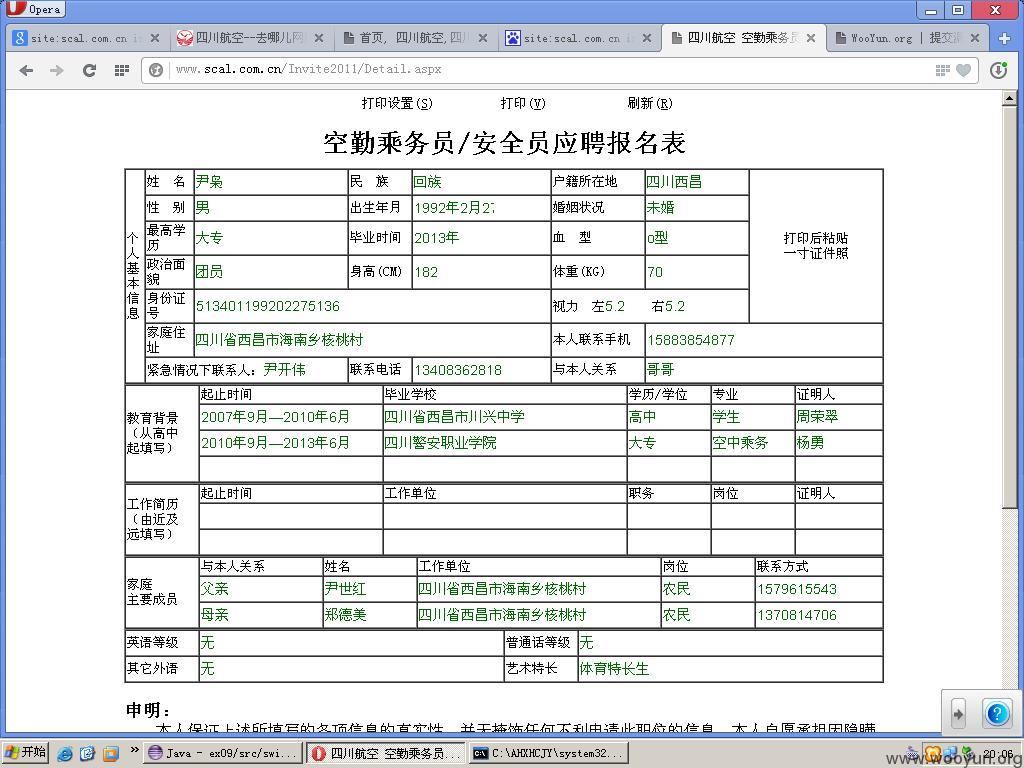The width and height of the screenshot is (1024, 768).
Task: Switch to cmd system32 taskbar window
Action: click(x=549, y=753)
